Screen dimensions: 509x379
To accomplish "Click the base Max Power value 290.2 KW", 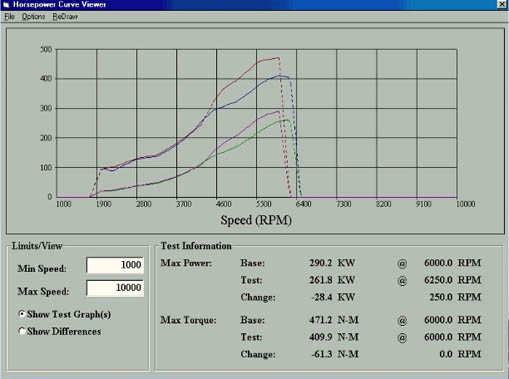I will (332, 263).
